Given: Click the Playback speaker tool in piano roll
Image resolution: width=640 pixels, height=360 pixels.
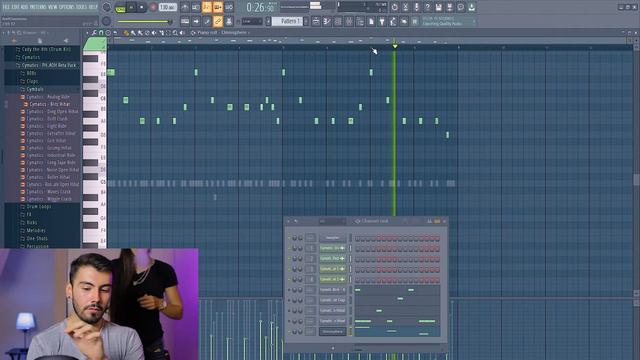Looking at the screenshot, I should [x=182, y=33].
